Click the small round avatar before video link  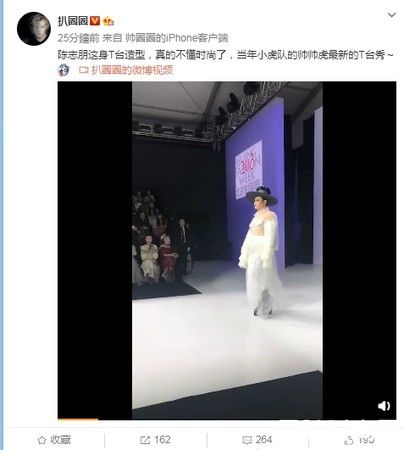(x=63, y=70)
